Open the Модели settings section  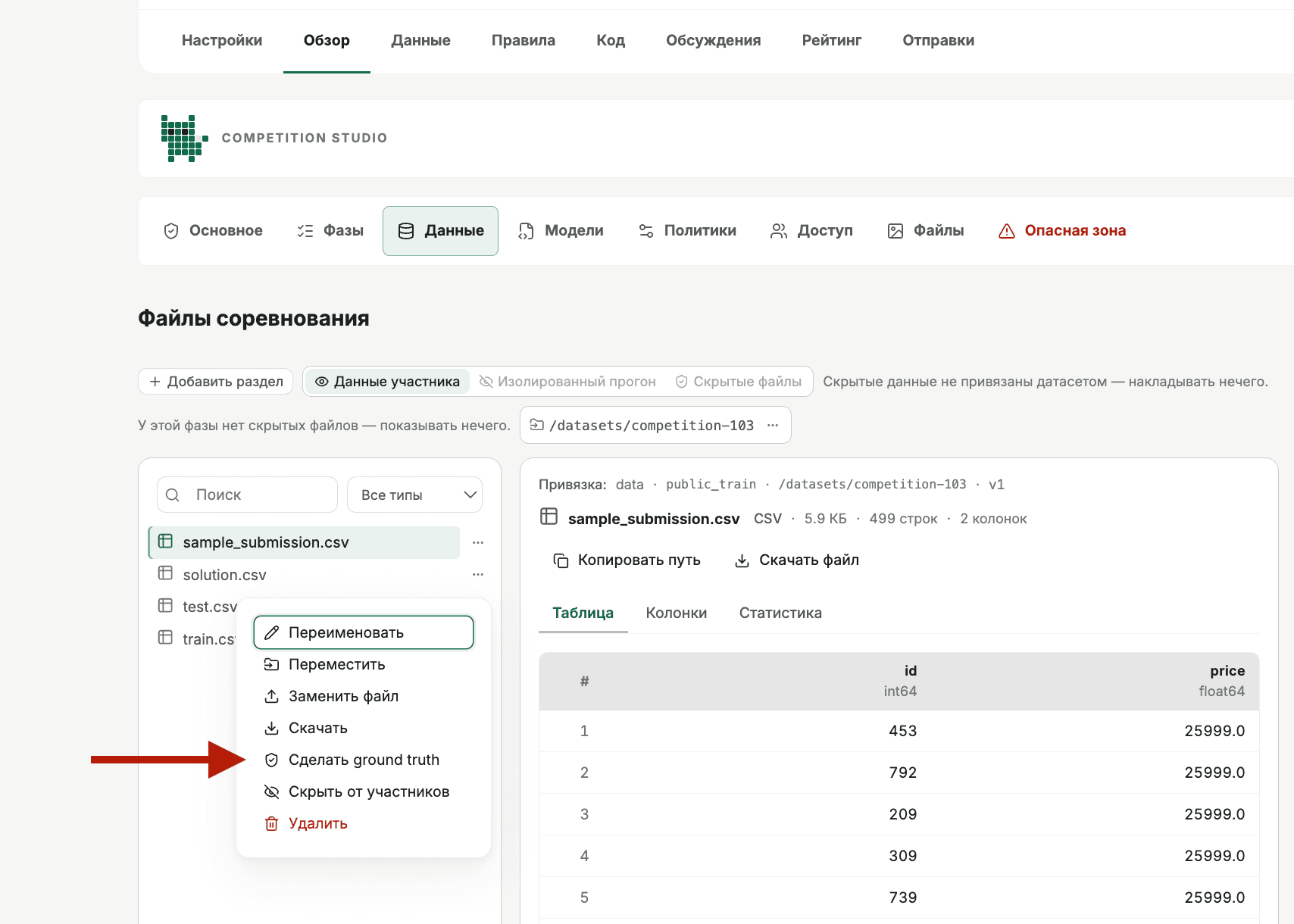pyautogui.click(x=561, y=231)
